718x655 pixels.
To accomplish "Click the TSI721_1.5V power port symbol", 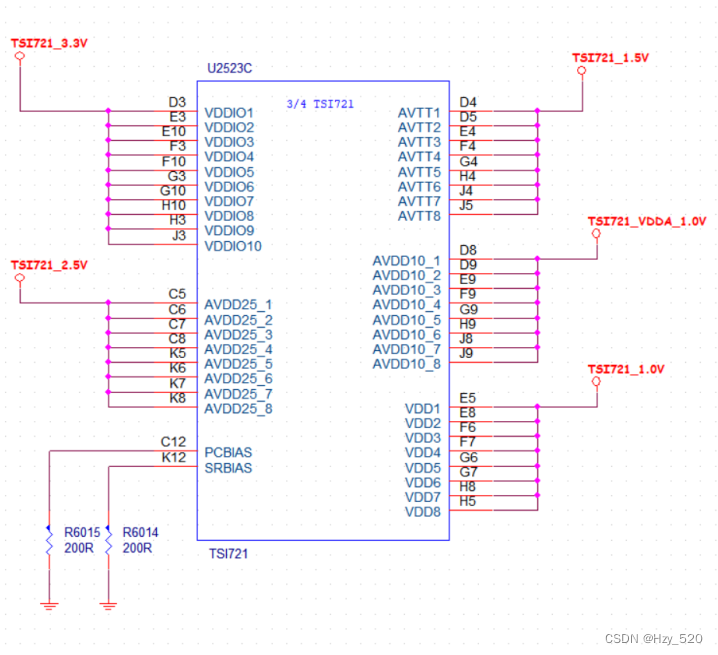I will tap(582, 72).
